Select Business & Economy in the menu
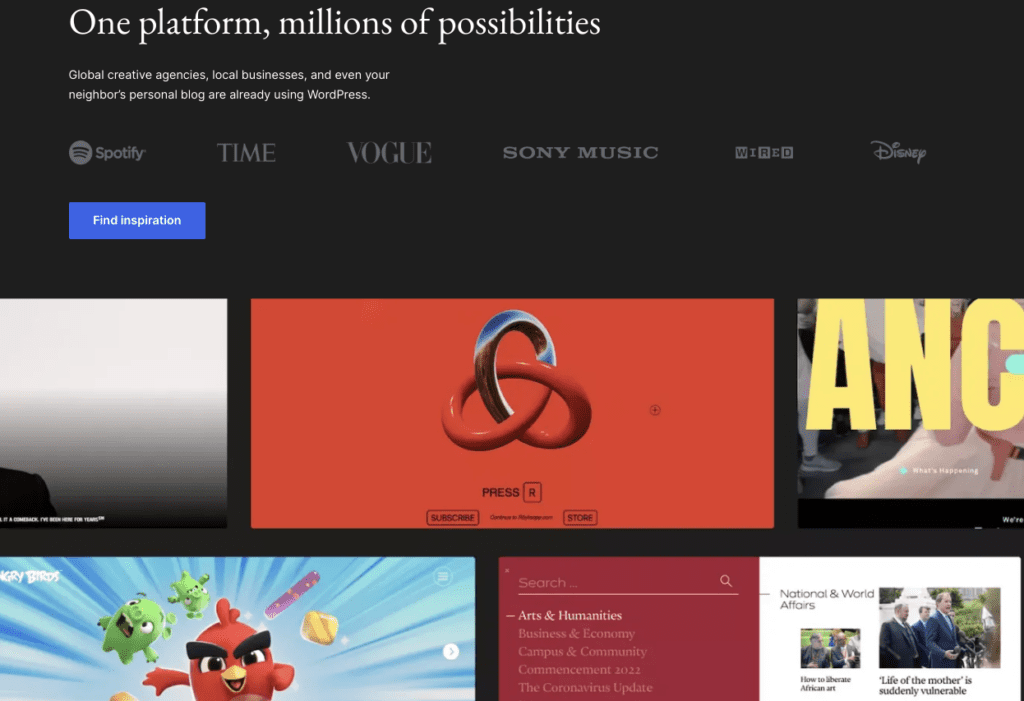This screenshot has width=1024, height=701. tap(576, 634)
